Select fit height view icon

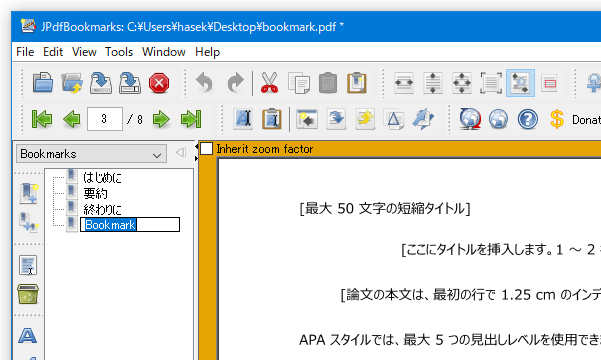(x=433, y=83)
